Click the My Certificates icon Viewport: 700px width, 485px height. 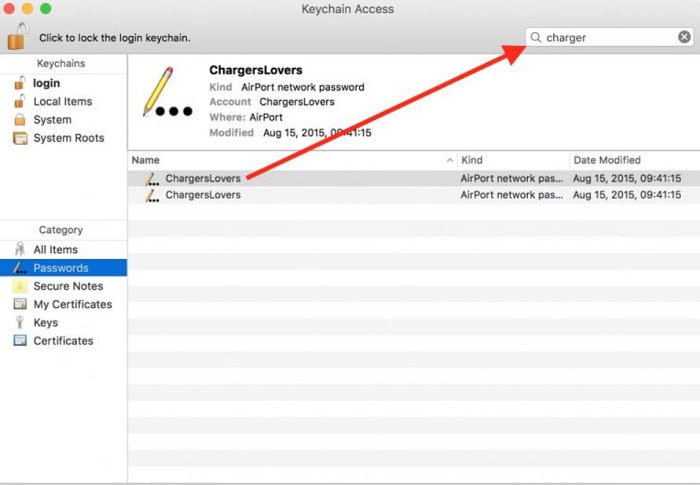point(20,304)
